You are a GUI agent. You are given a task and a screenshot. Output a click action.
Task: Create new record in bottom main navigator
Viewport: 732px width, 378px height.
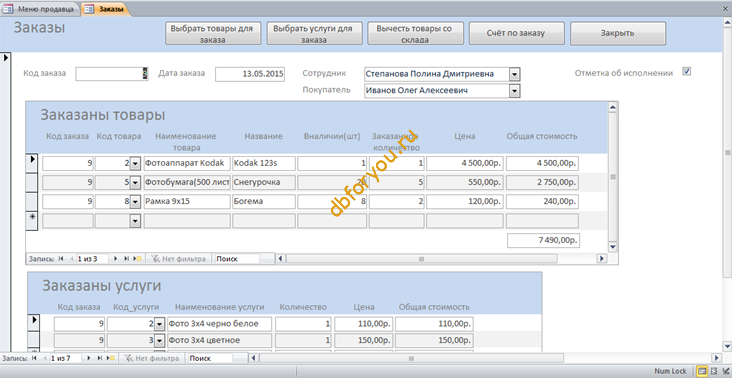111,358
